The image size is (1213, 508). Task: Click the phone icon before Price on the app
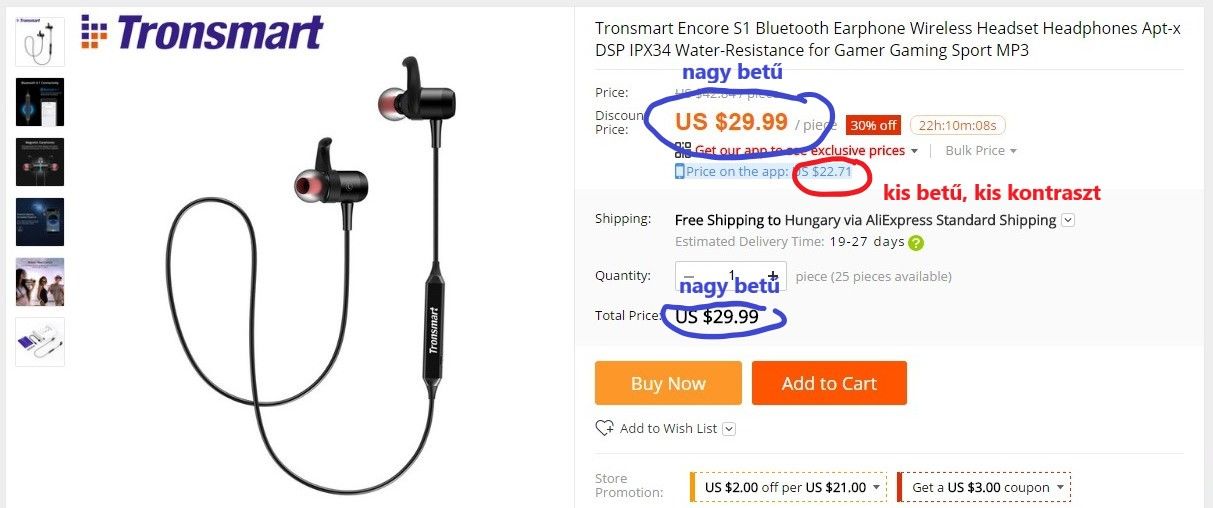[x=680, y=171]
